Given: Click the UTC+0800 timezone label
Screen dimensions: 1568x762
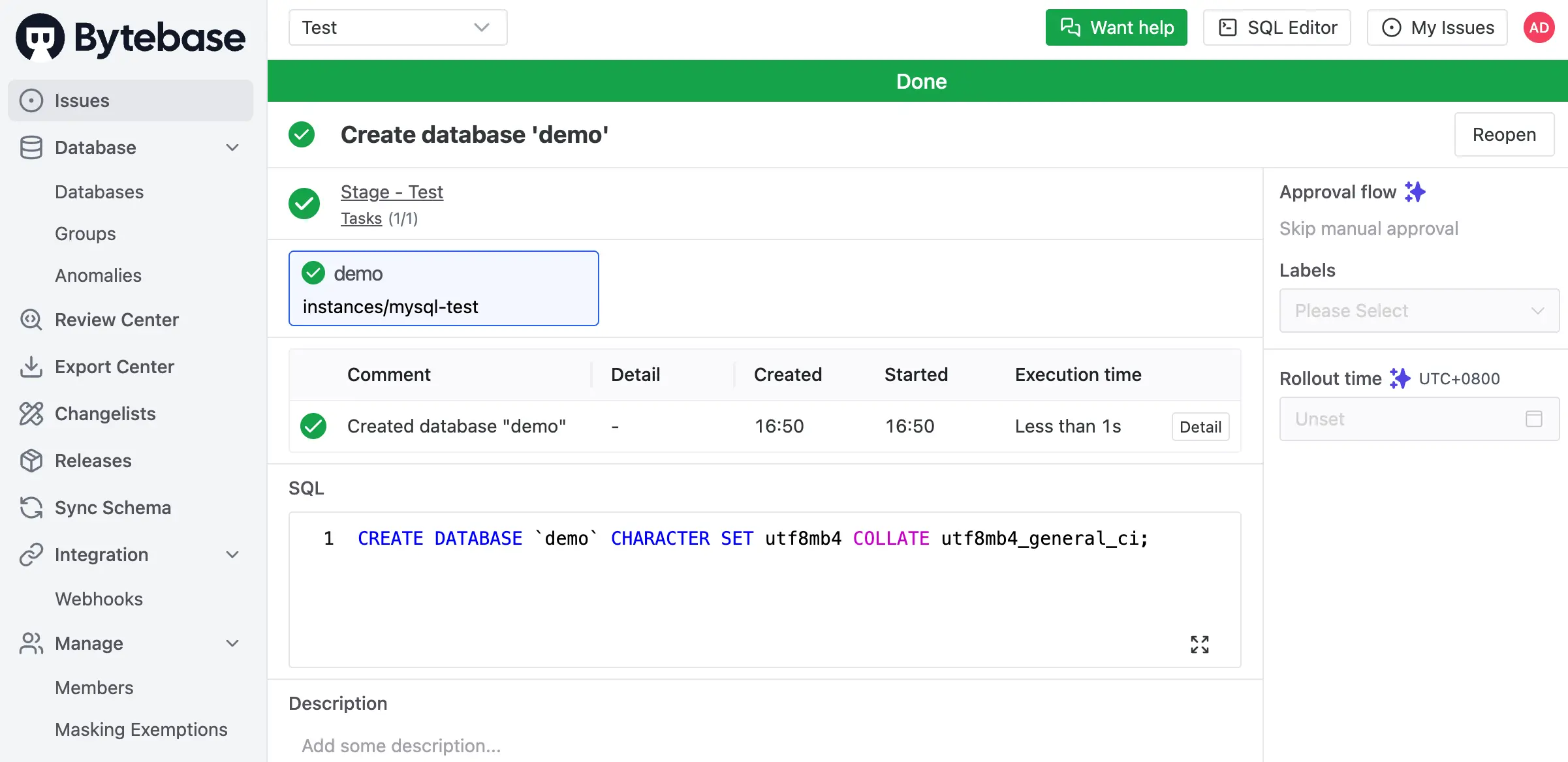Looking at the screenshot, I should pos(1459,378).
